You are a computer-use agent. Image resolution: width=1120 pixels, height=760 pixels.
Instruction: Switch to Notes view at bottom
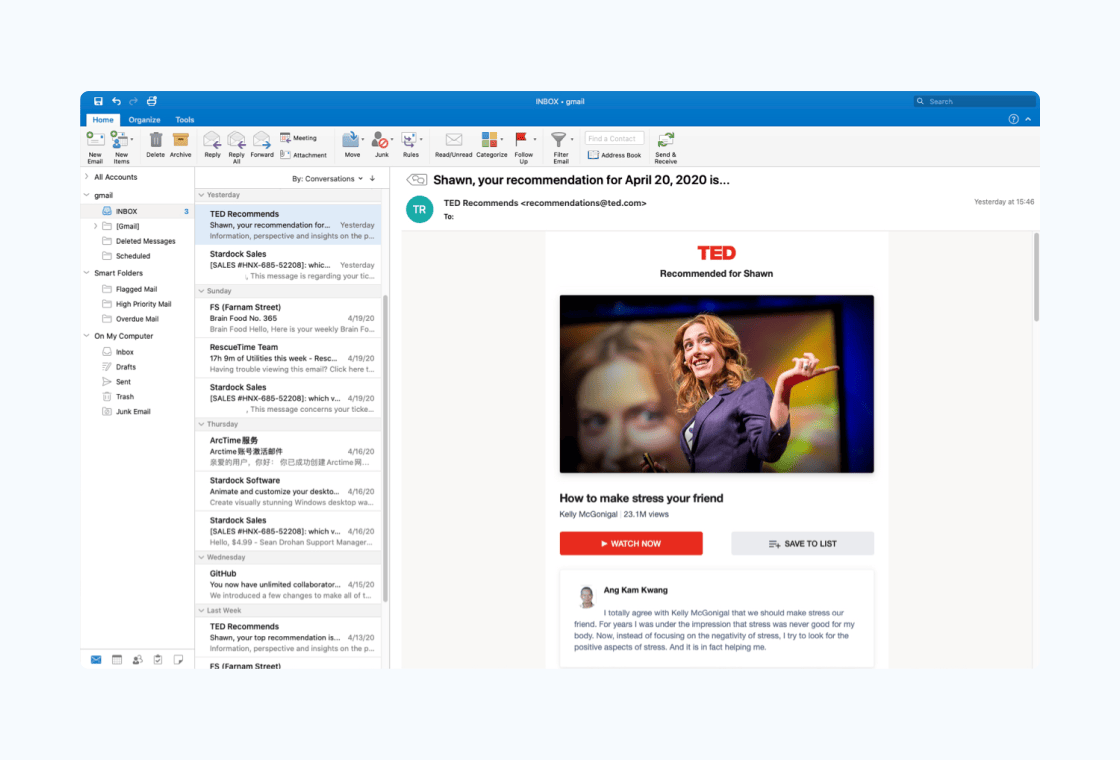pyautogui.click(x=179, y=659)
